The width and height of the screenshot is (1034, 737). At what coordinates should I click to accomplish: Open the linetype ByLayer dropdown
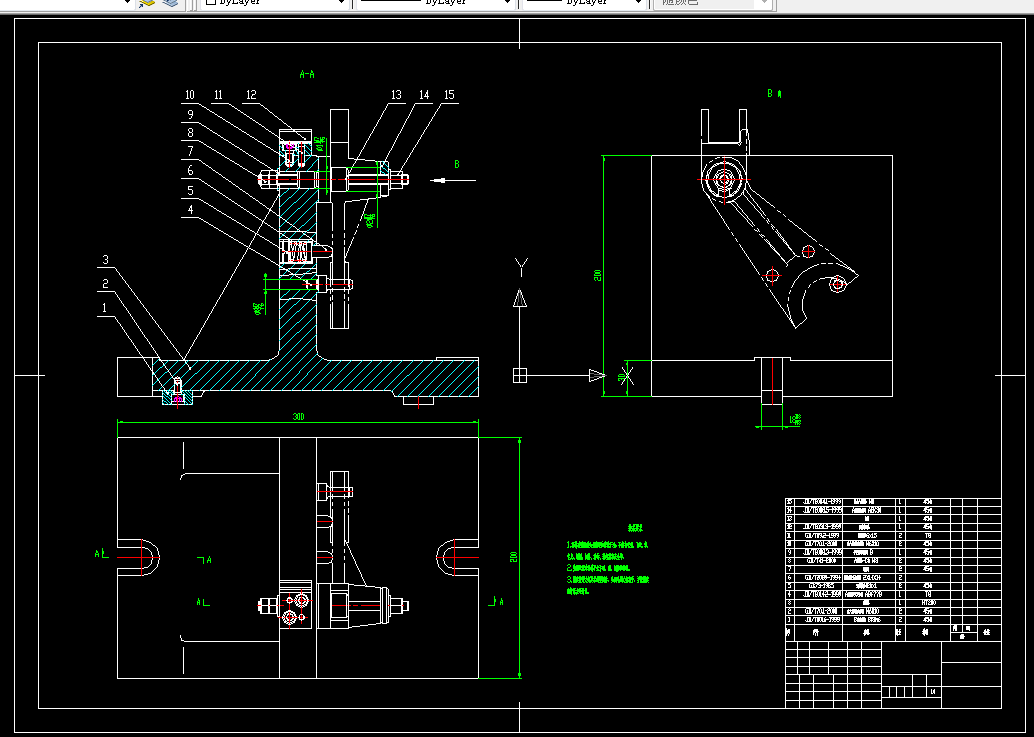pyautogui.click(x=435, y=3)
